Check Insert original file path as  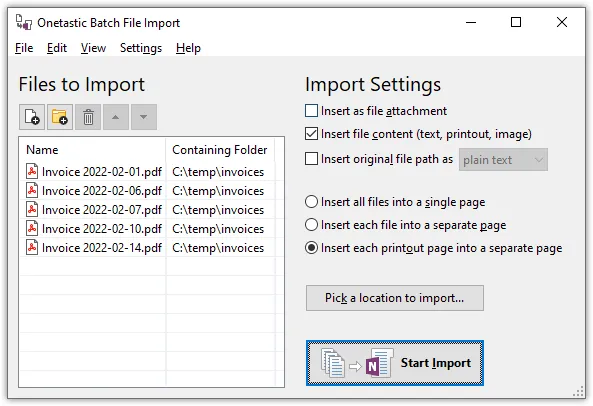tap(311, 159)
